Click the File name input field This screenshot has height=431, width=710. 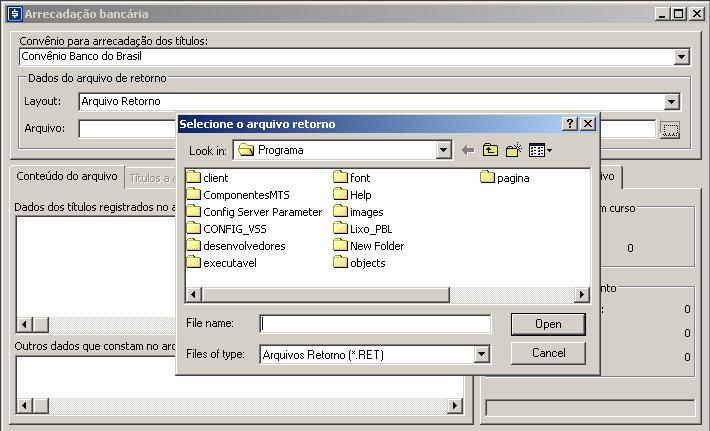pyautogui.click(x=375, y=324)
